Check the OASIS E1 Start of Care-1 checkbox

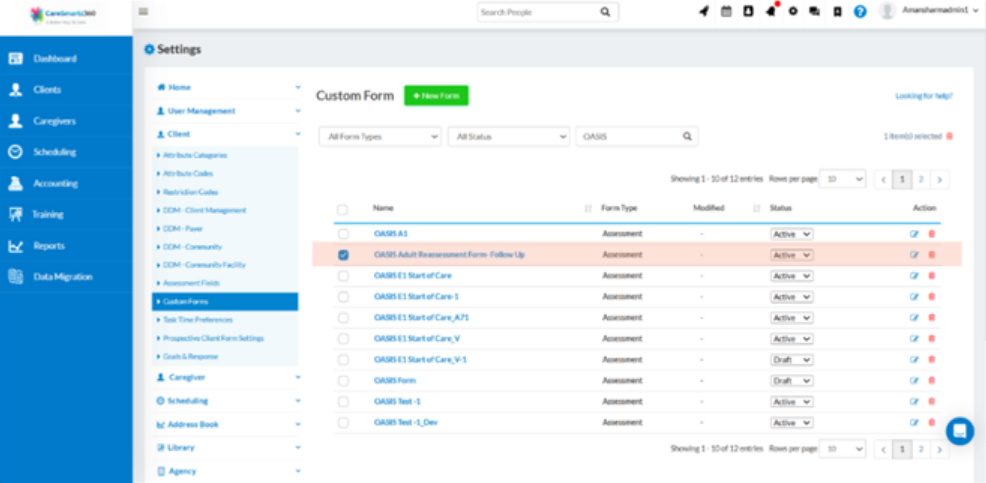pyautogui.click(x=343, y=297)
